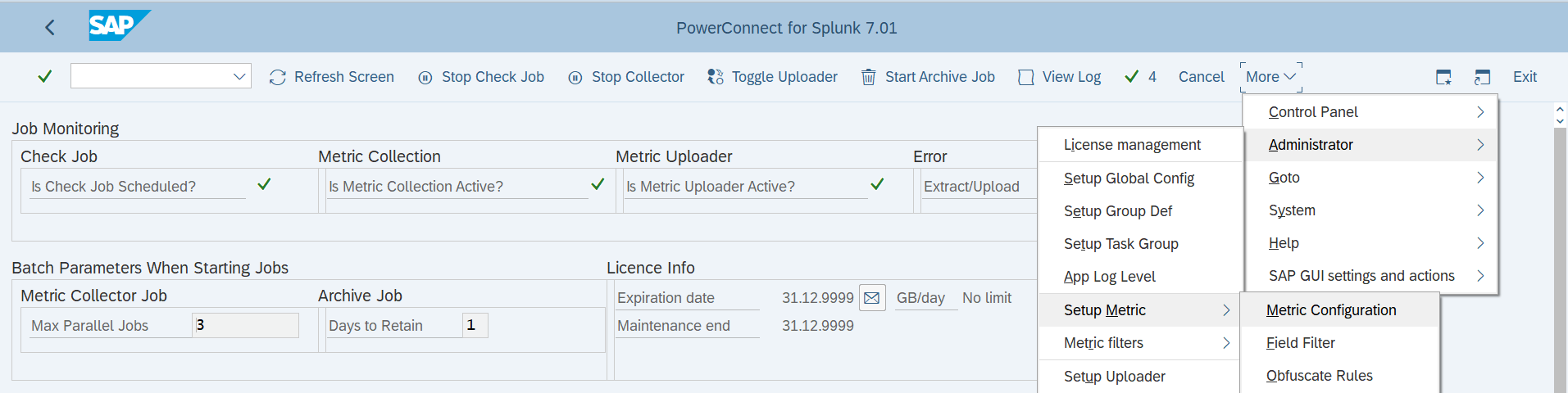1568x393 pixels.
Task: Expand the Control Panel submenu
Action: [x=1370, y=112]
